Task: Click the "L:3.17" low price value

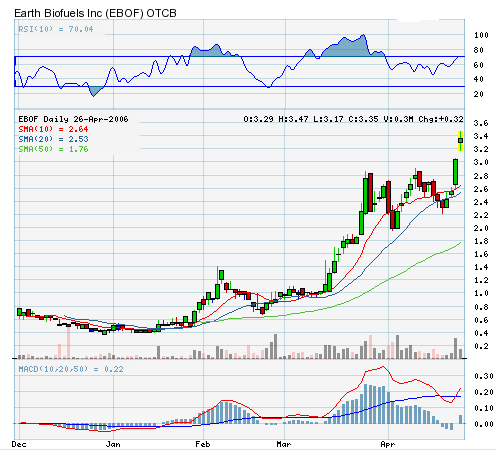Action: 328,119
